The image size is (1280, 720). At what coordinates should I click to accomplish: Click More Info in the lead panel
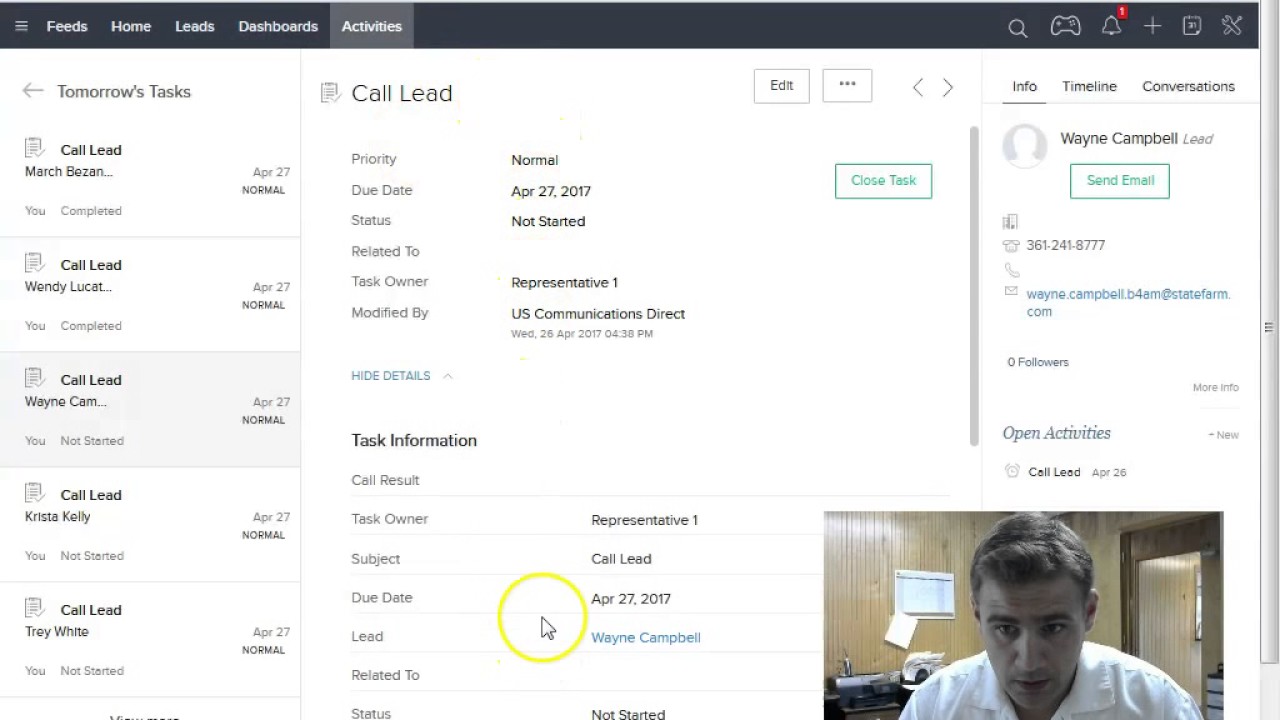(x=1215, y=388)
